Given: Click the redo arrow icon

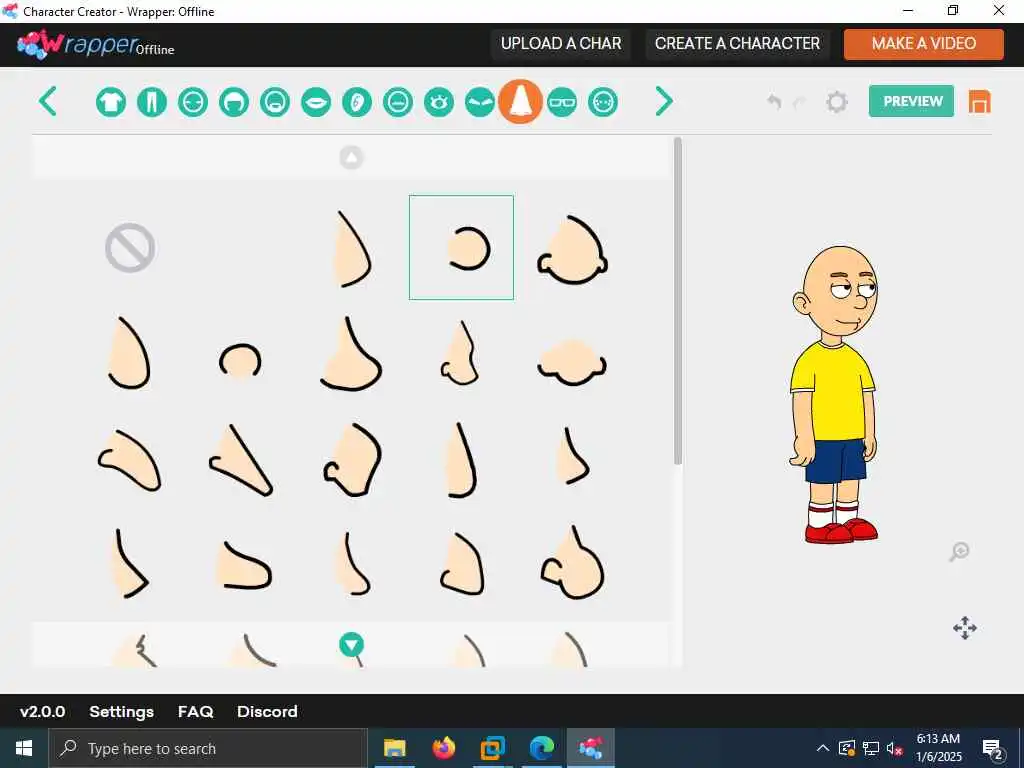Looking at the screenshot, I should click(799, 102).
